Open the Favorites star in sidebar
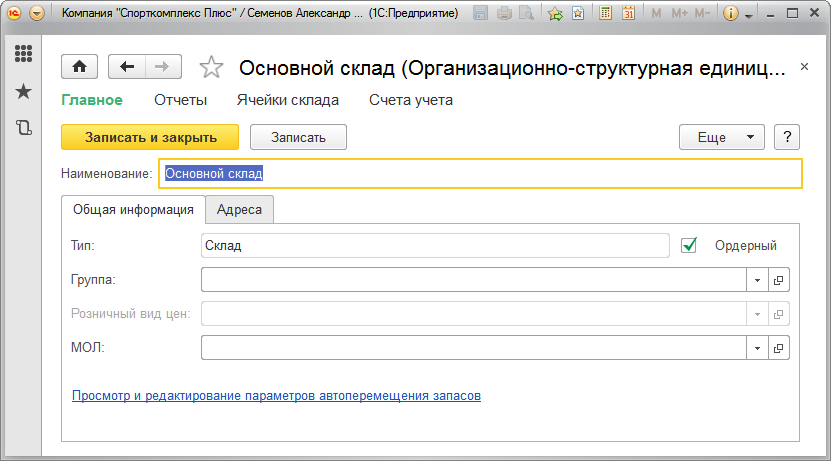Screen dimensions: 831x461 click(23, 91)
